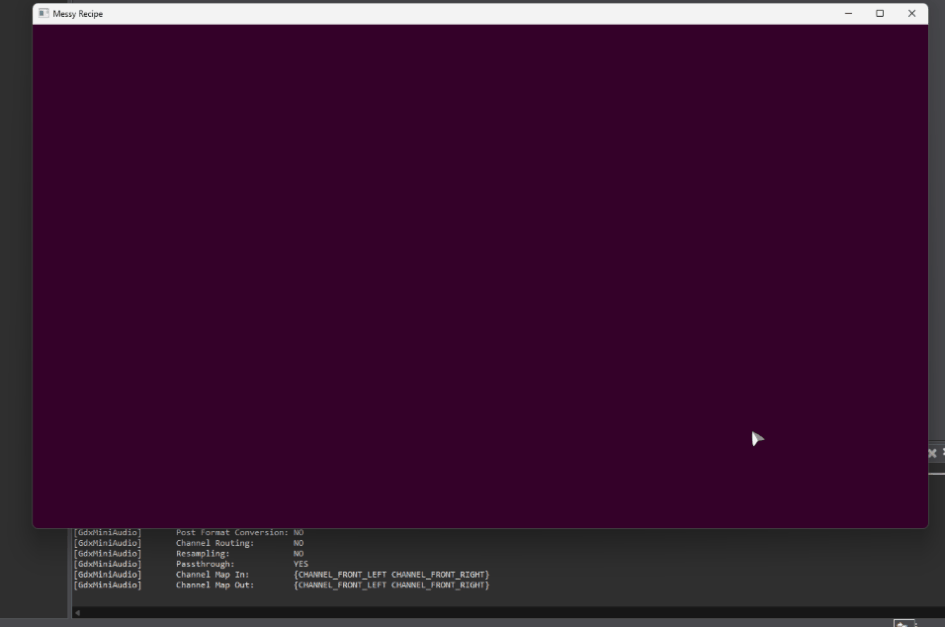
Task: Close the Messy Recipe game window
Action: 912,14
